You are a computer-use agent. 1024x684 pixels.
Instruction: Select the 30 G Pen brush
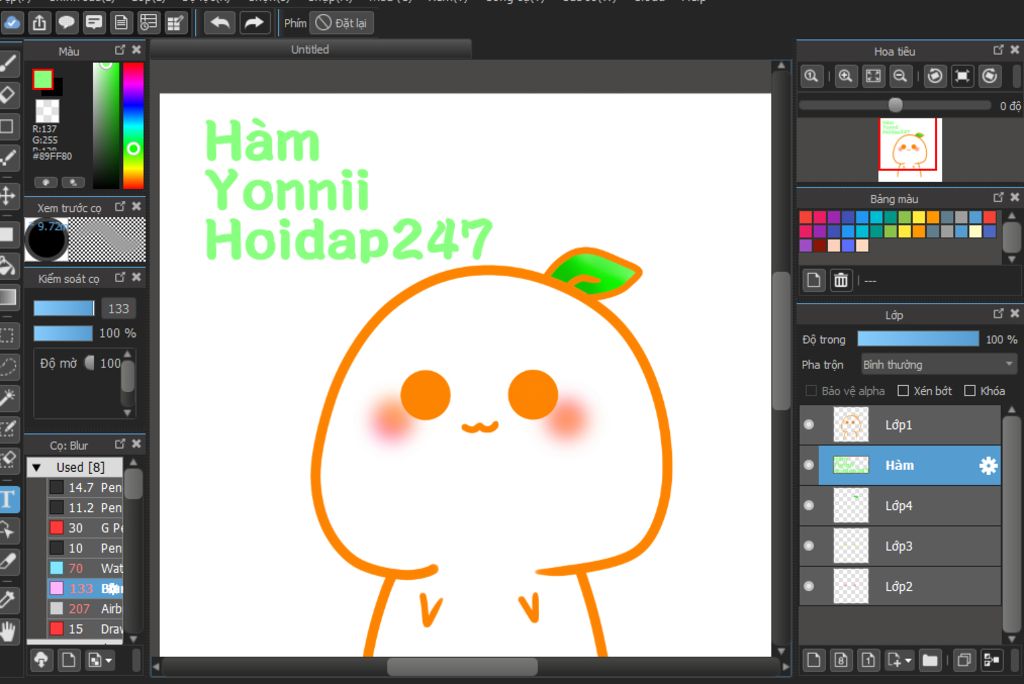tap(85, 528)
